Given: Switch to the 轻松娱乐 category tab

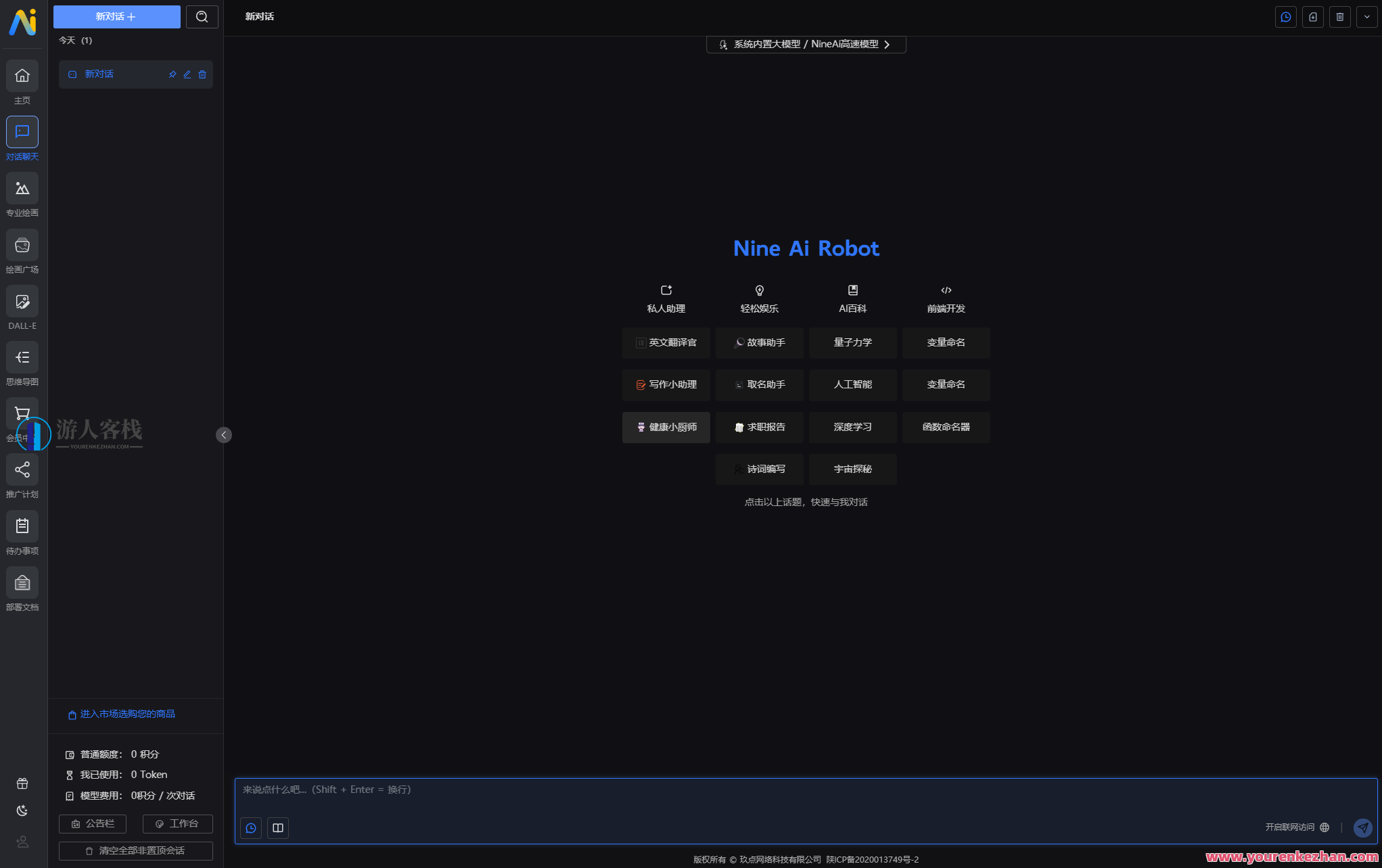Looking at the screenshot, I should [759, 298].
